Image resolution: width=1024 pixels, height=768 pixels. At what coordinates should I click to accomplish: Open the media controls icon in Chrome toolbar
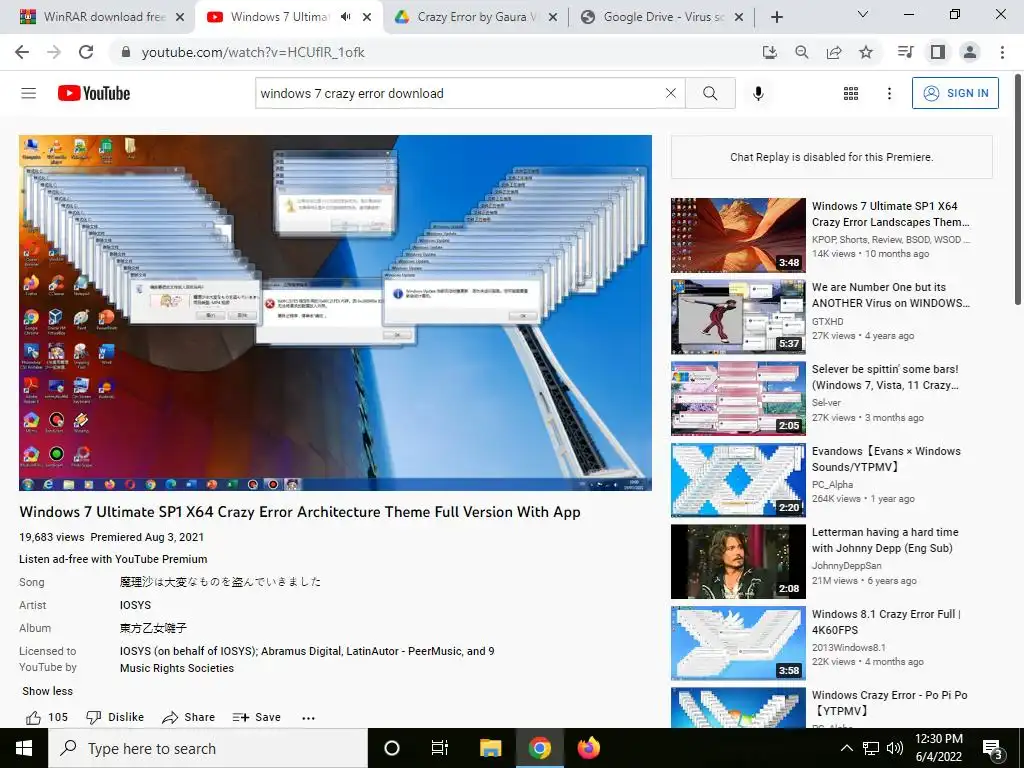pyautogui.click(x=905, y=52)
